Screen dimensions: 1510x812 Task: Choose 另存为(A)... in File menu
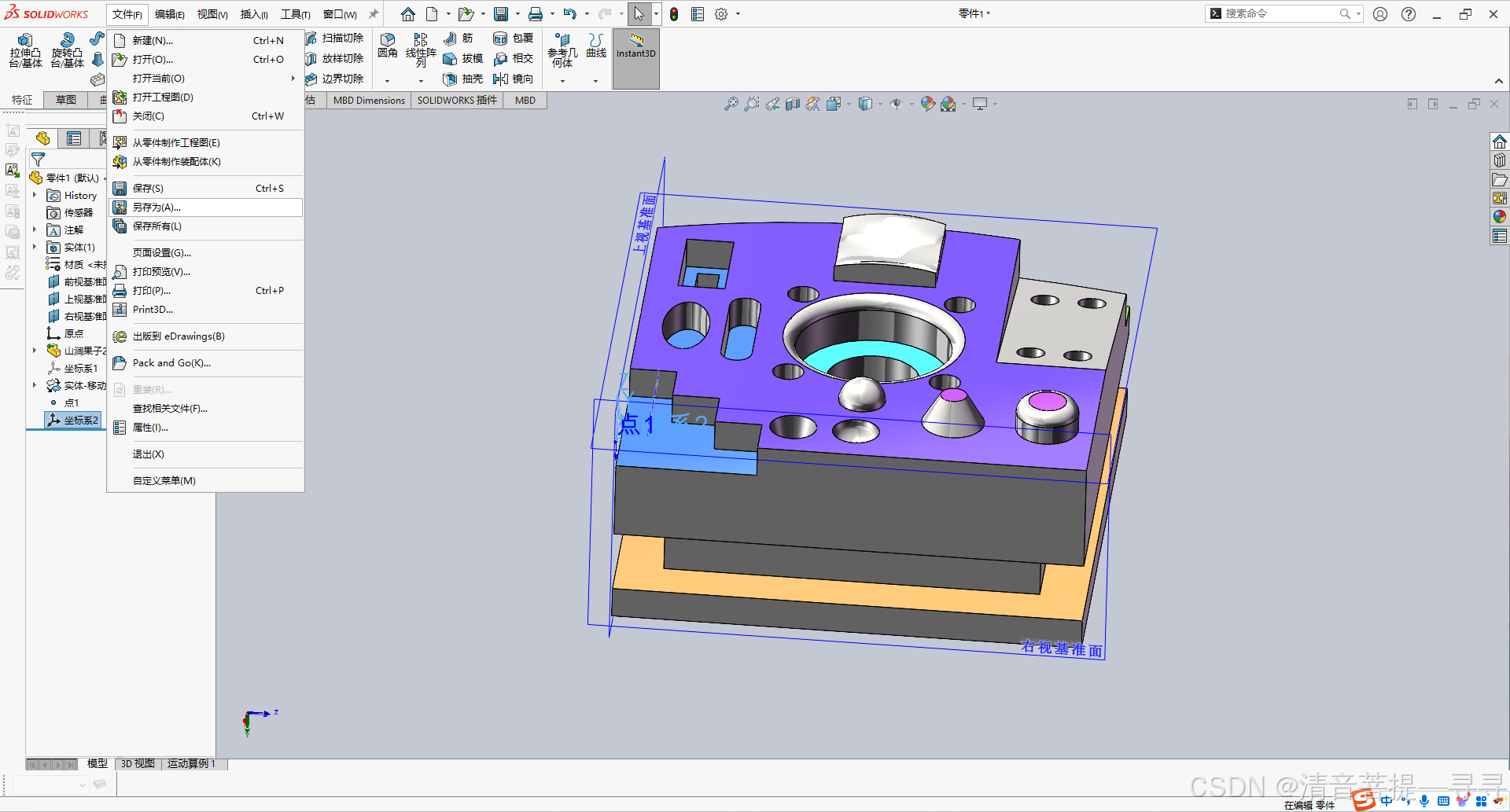click(206, 208)
